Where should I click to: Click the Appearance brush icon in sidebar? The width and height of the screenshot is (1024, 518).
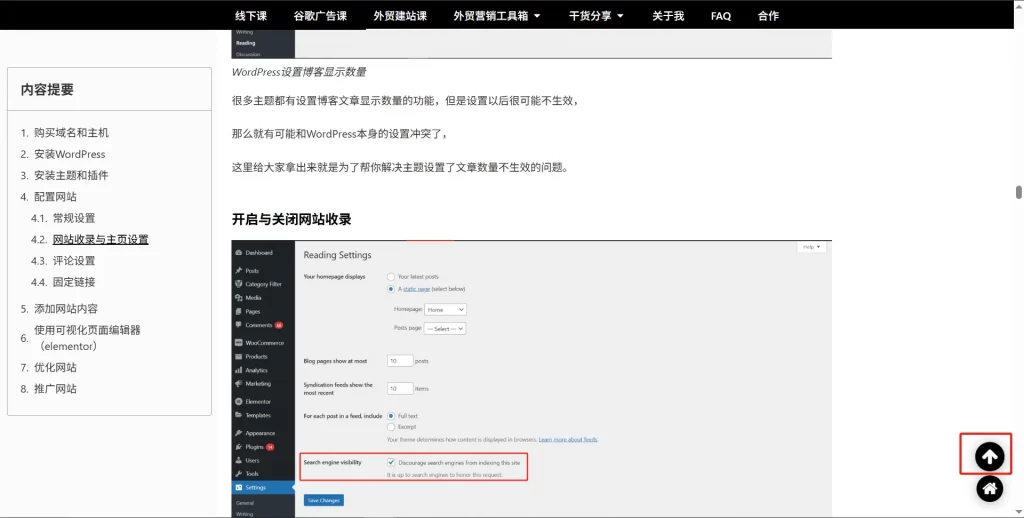pos(238,433)
